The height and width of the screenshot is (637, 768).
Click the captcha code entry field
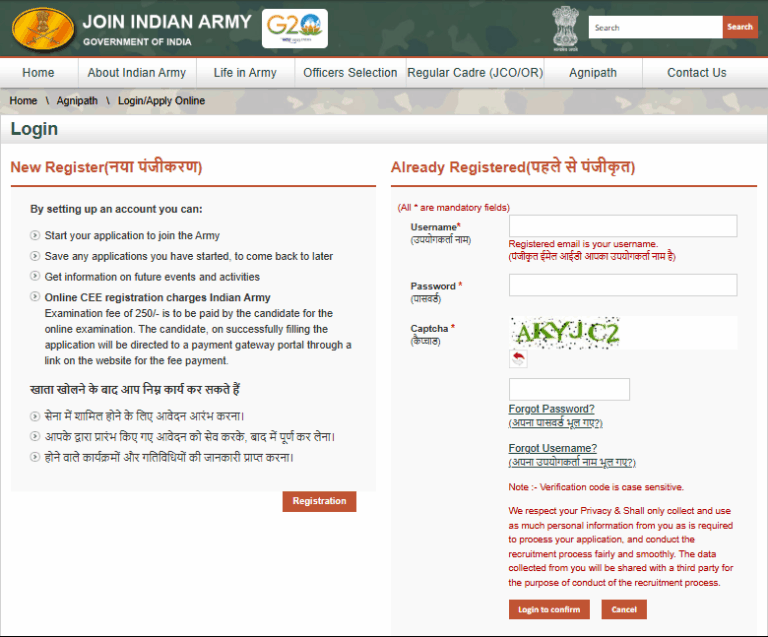click(x=569, y=389)
